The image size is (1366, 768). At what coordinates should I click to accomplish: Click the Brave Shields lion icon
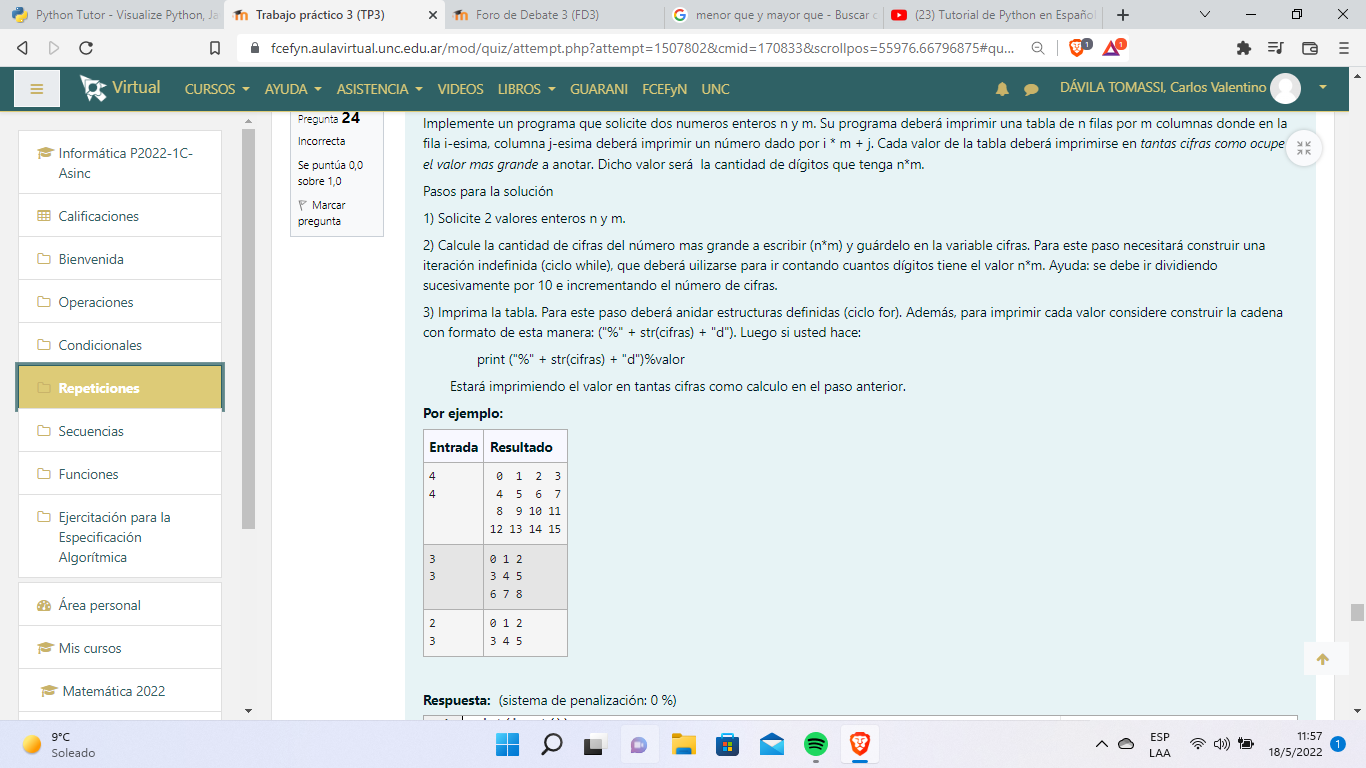pos(1079,47)
